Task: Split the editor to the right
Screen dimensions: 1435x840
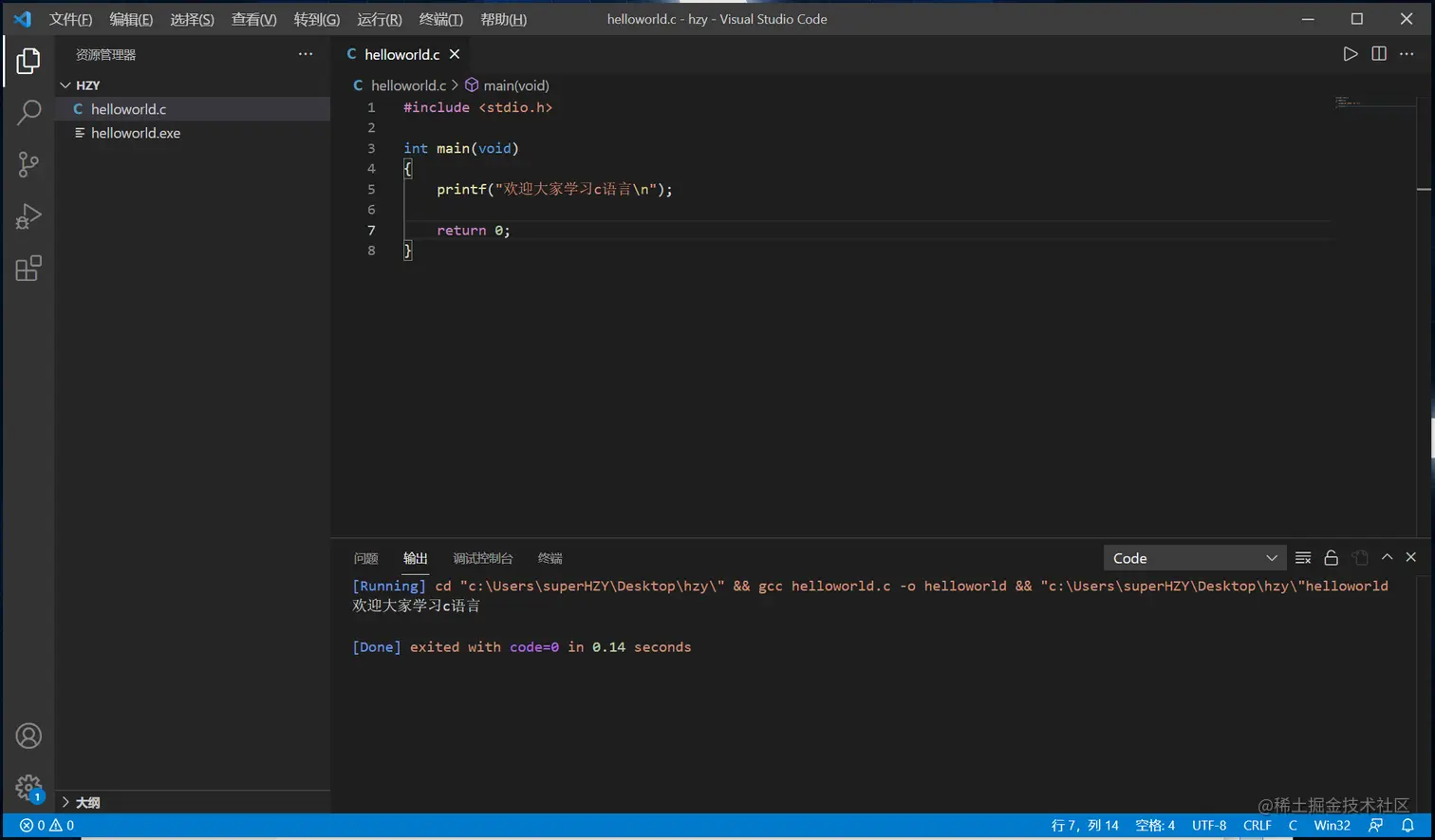Action: pyautogui.click(x=1379, y=54)
